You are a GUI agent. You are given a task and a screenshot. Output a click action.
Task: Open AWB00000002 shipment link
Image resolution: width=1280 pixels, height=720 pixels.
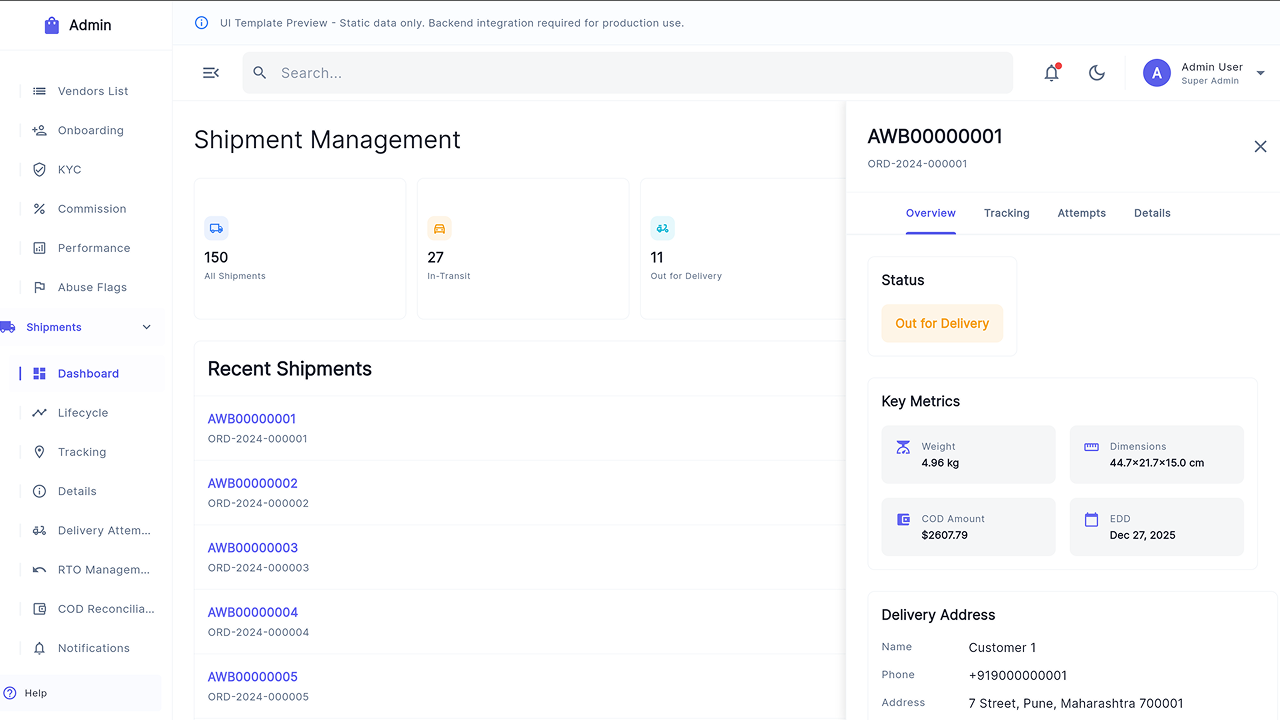coord(253,483)
